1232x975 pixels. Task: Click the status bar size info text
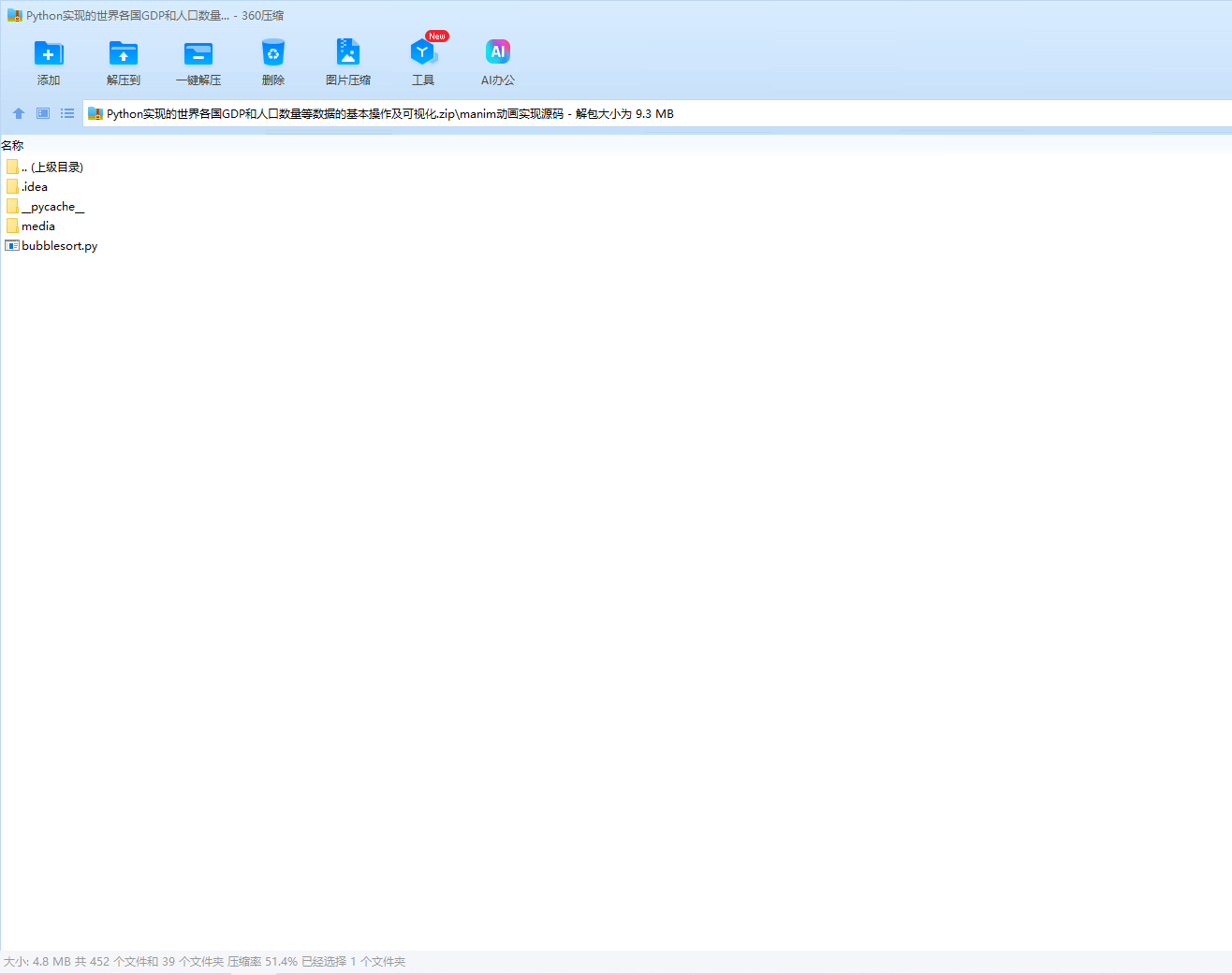tap(204, 962)
